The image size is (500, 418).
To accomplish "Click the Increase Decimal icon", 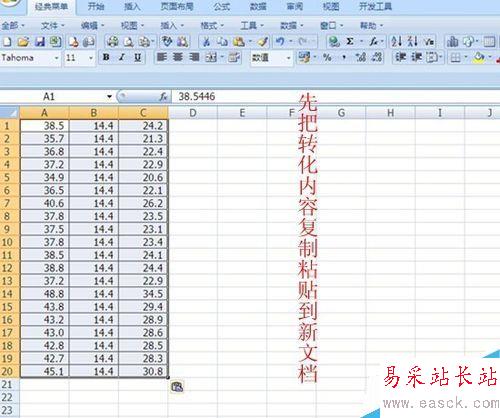I will click(x=361, y=58).
